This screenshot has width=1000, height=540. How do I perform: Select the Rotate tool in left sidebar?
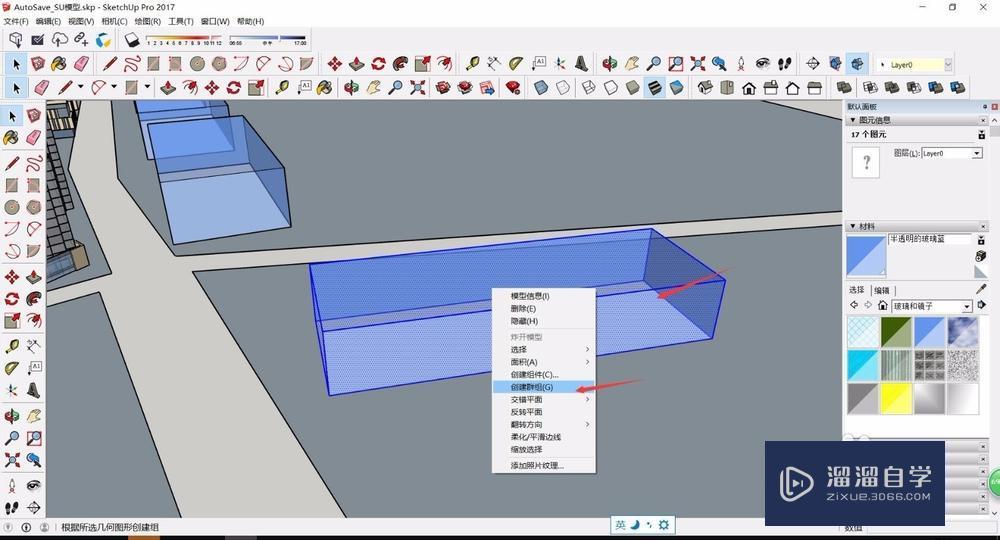click(11, 298)
